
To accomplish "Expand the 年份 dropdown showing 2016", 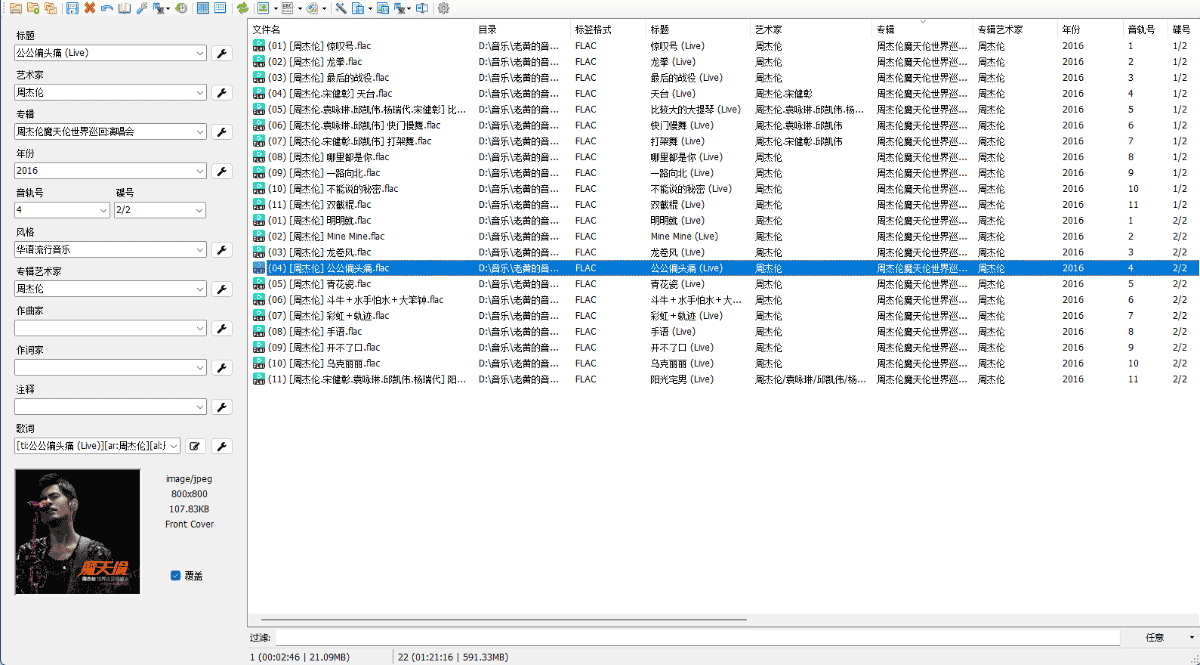I will (199, 171).
